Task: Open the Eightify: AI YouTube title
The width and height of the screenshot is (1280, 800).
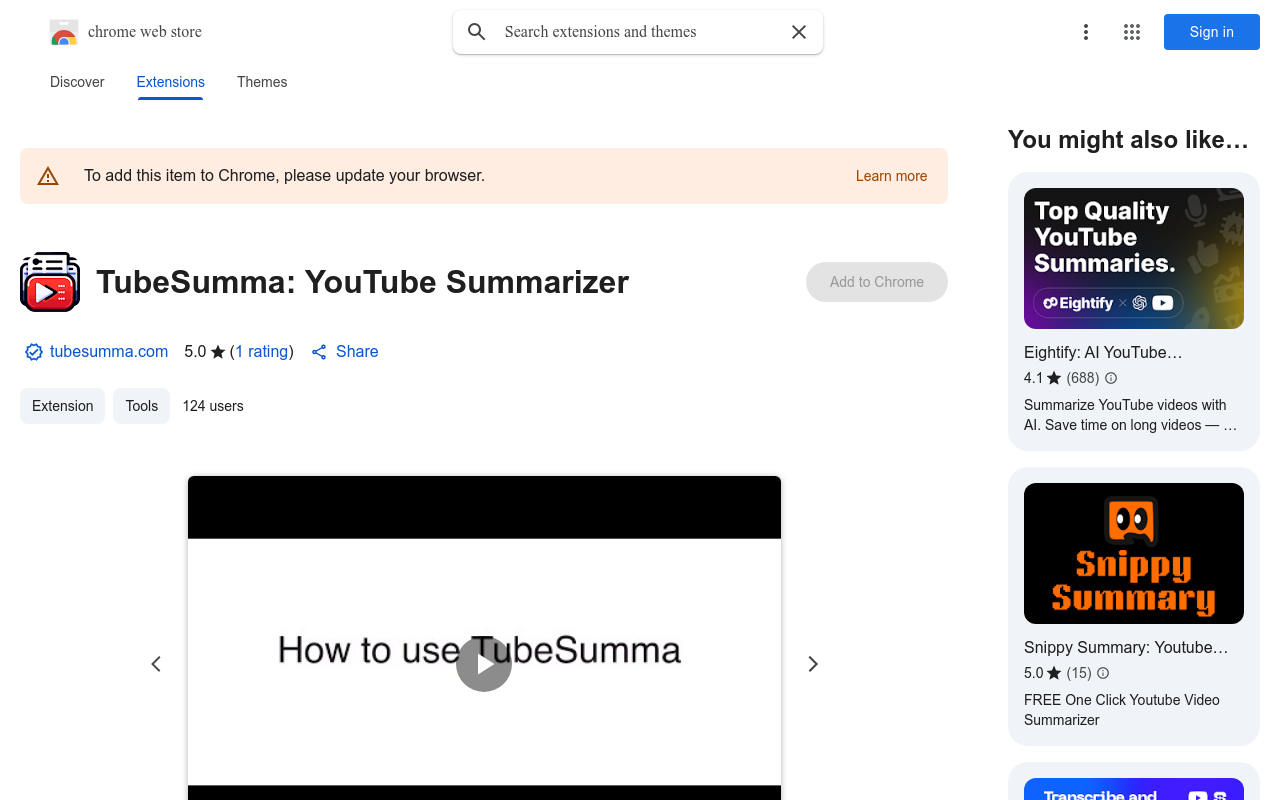Action: pos(1103,352)
